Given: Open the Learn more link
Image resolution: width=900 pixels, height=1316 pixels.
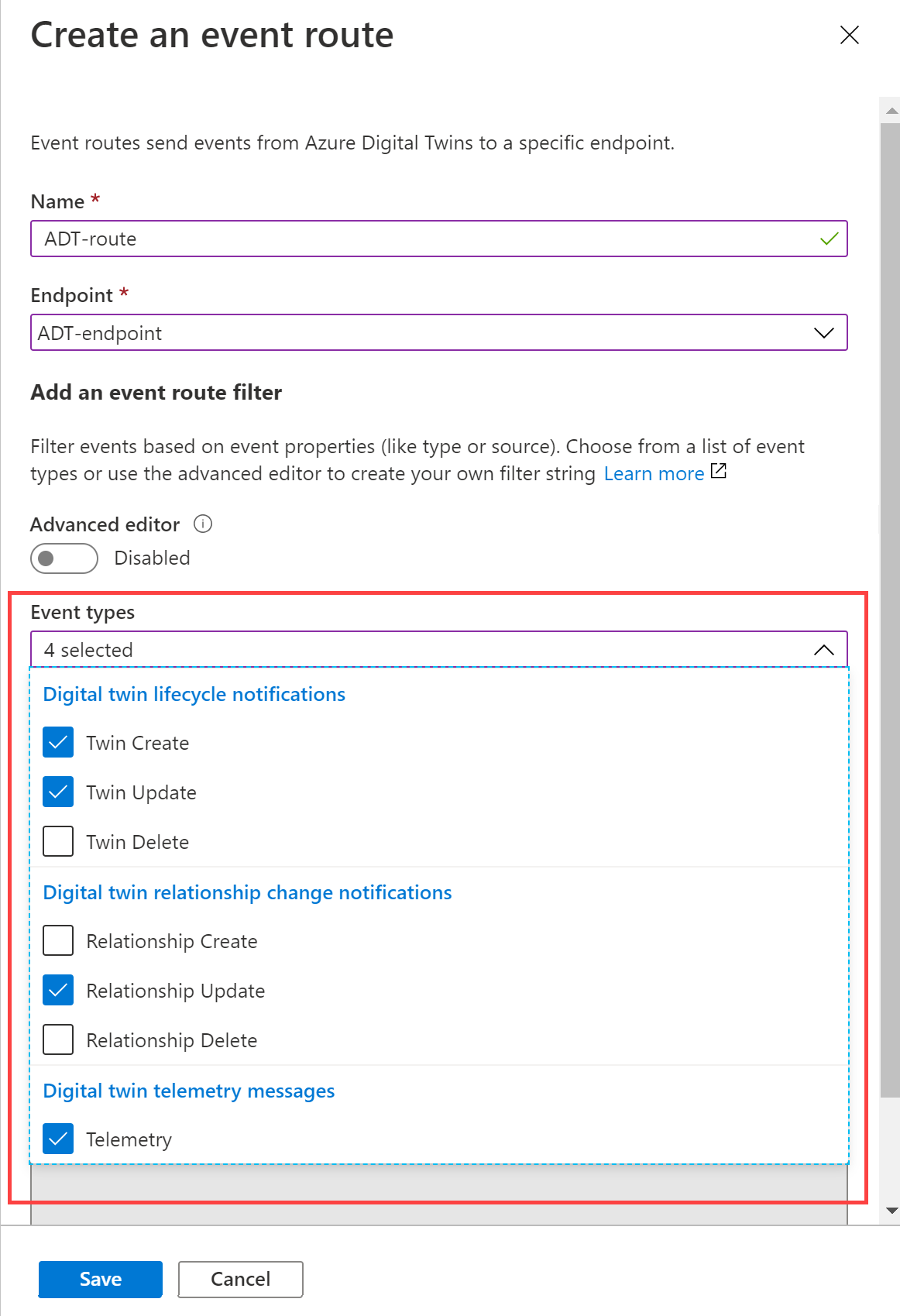Looking at the screenshot, I should [x=654, y=473].
